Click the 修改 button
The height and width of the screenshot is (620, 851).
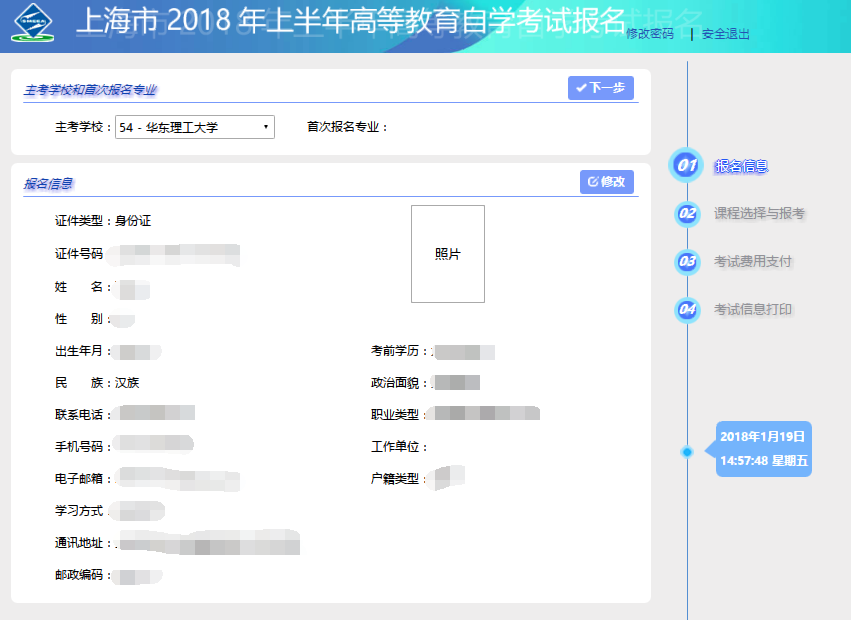606,182
